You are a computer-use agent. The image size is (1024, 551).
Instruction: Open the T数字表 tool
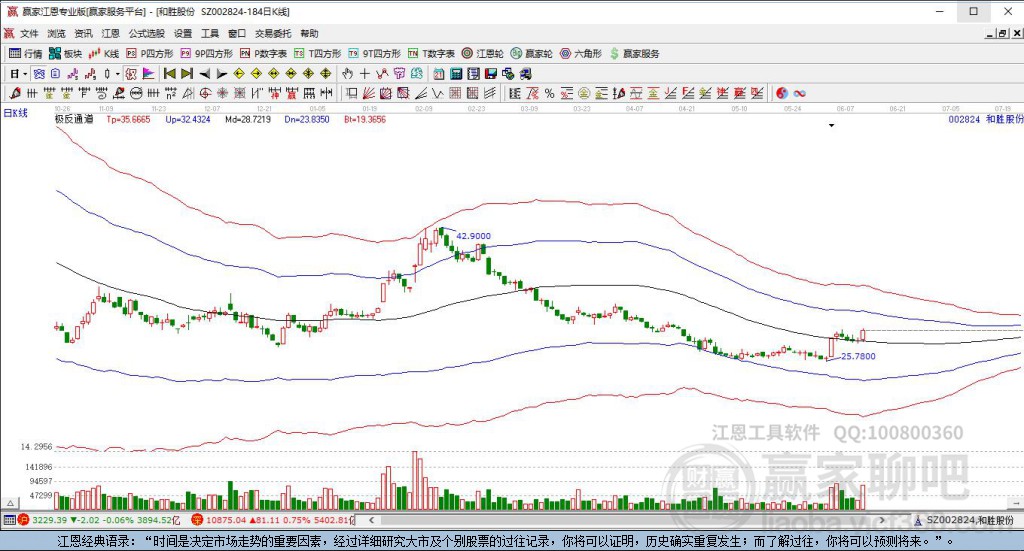click(431, 54)
